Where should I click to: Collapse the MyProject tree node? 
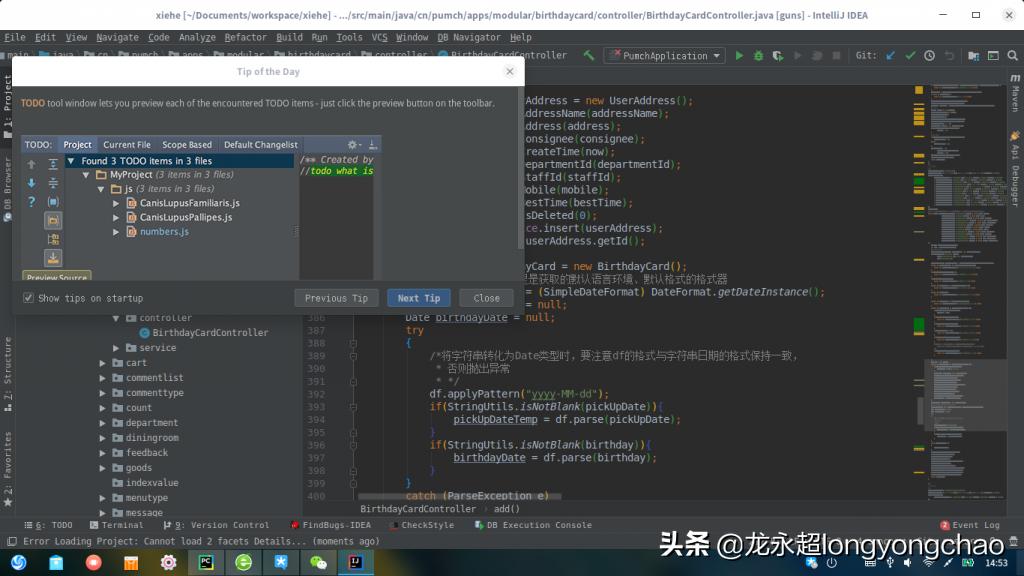click(84, 175)
